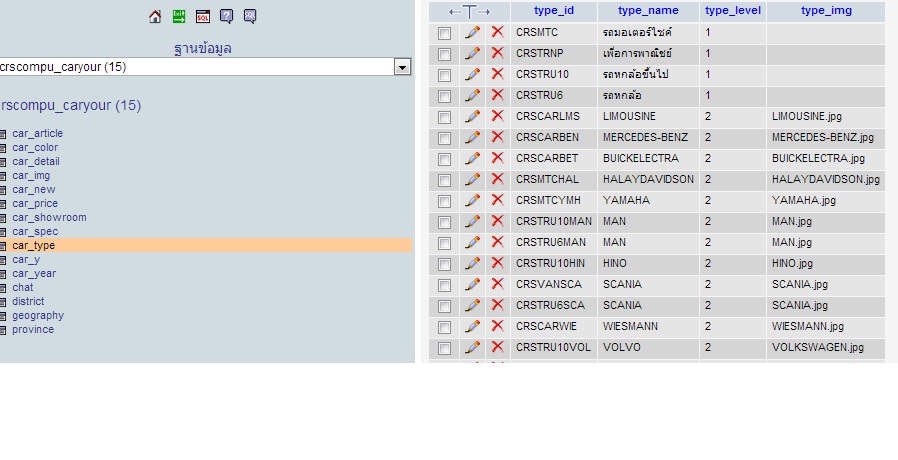Click the LIMOUSINE.jpg cell
Viewport: 898px width, 460px height.
tap(826, 117)
